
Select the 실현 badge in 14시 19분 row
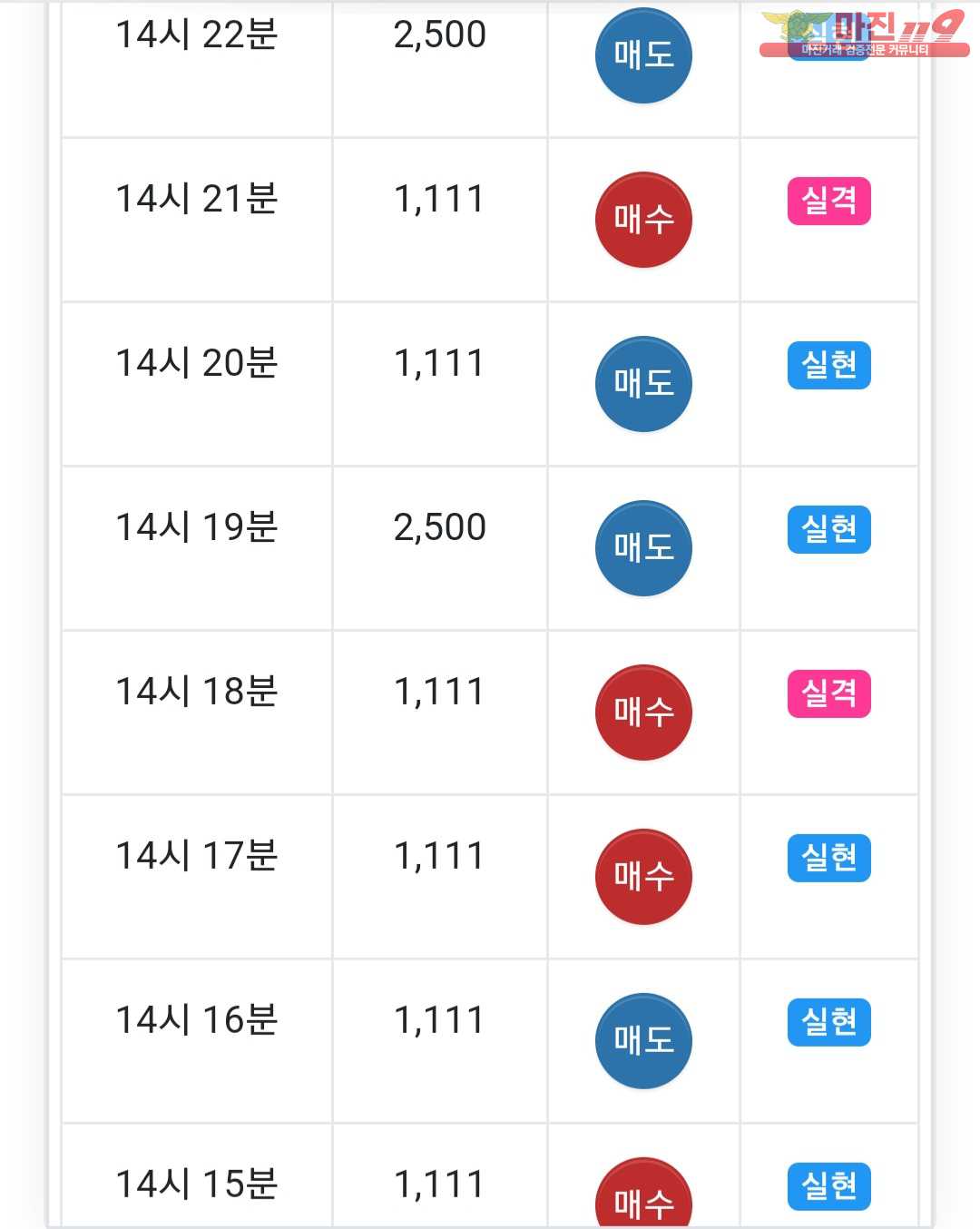[x=828, y=529]
